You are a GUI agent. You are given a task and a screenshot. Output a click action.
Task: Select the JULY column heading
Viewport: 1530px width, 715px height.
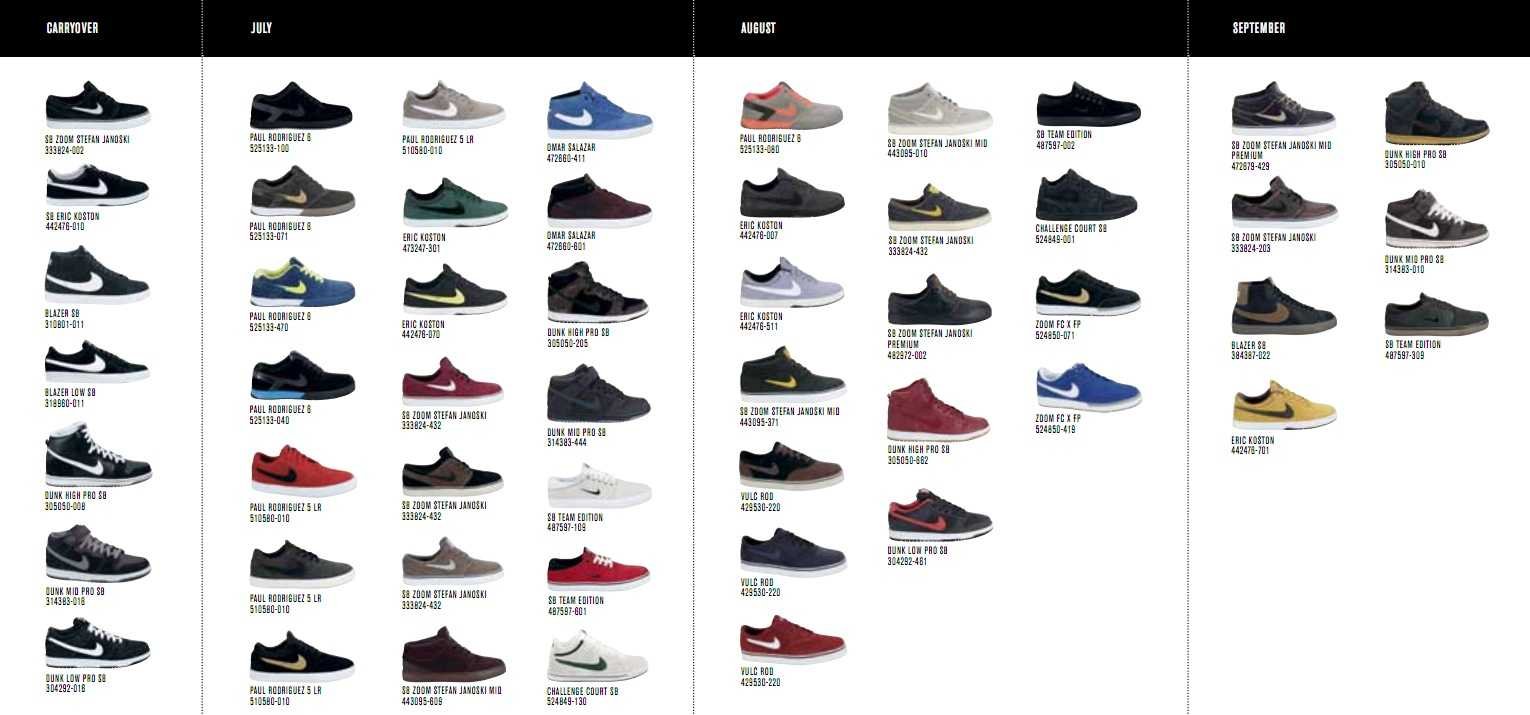tap(261, 28)
